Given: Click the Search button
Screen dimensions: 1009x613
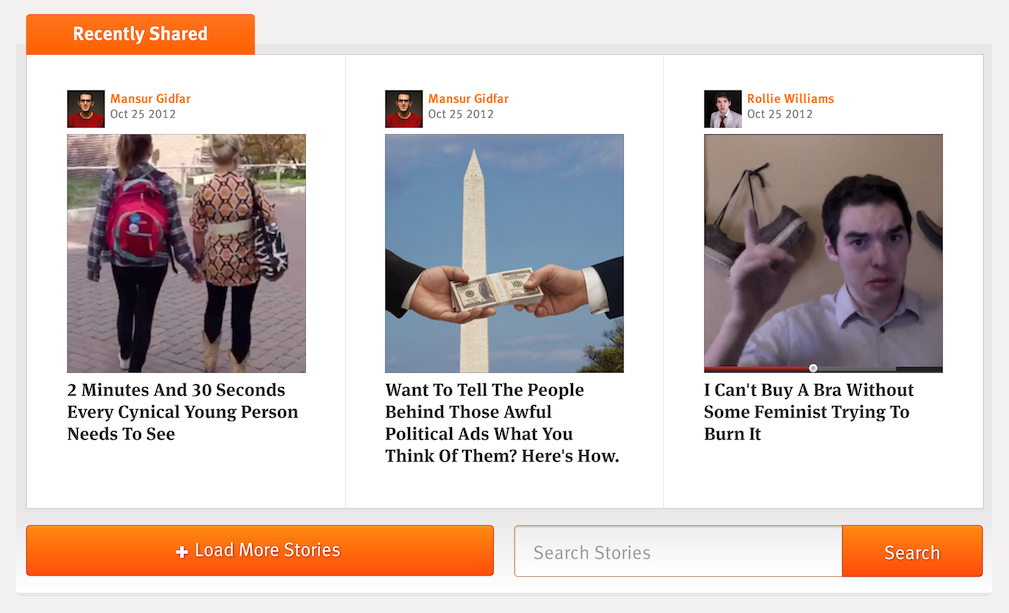Looking at the screenshot, I should (911, 551).
